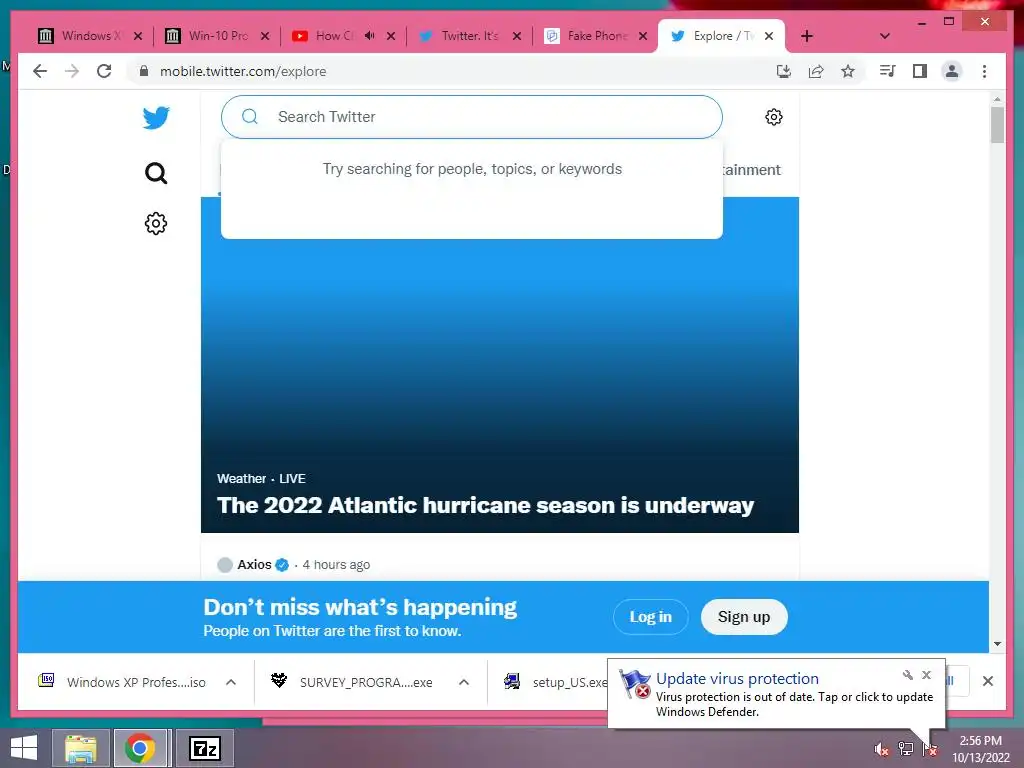Open the Windows Start button

[24, 748]
